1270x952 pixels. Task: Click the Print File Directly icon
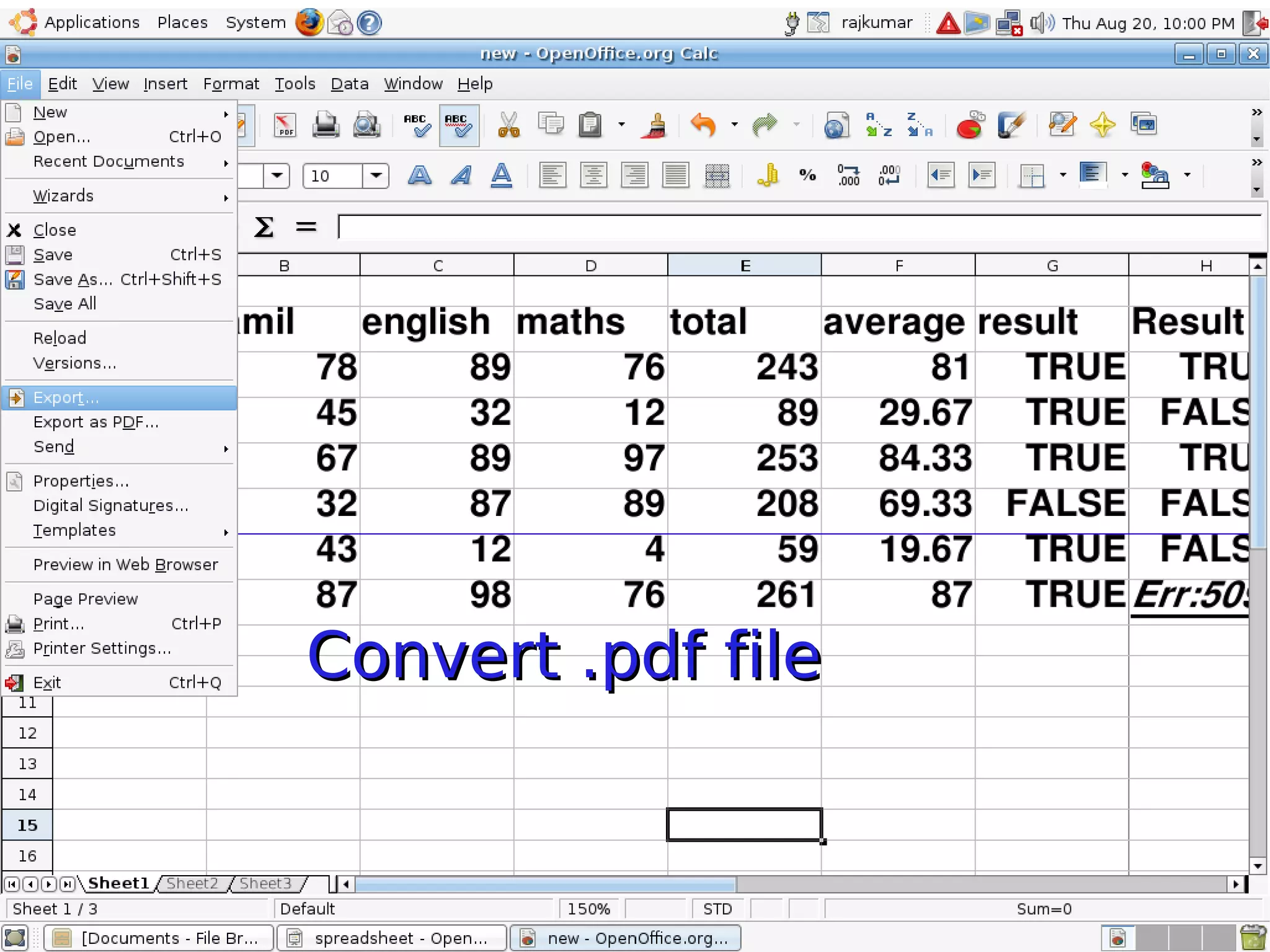point(326,125)
